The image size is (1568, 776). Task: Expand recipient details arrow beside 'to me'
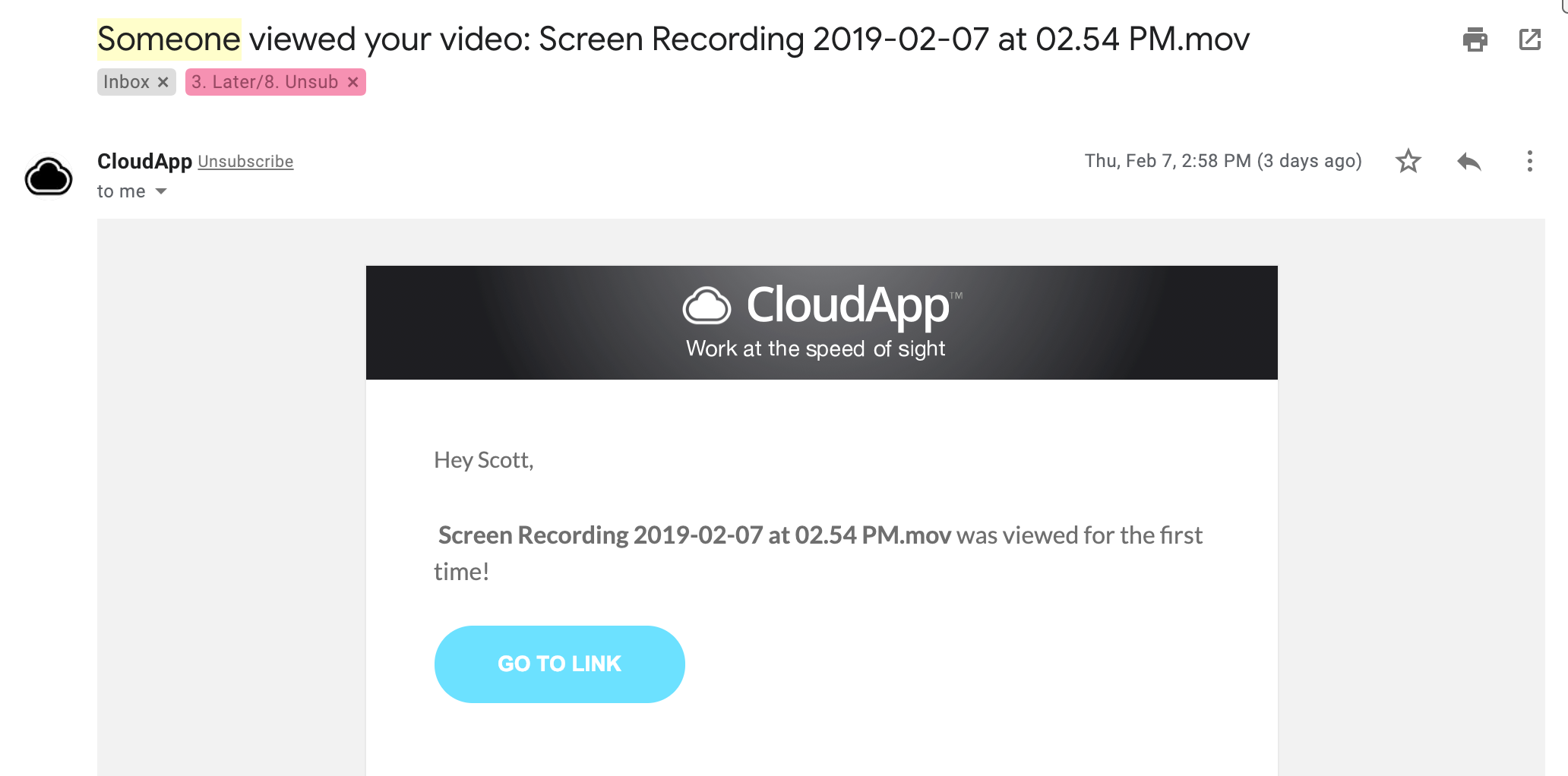[161, 191]
